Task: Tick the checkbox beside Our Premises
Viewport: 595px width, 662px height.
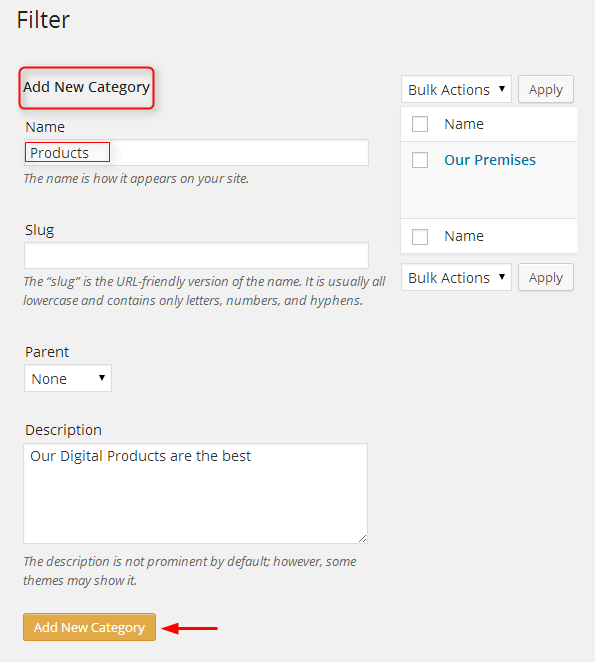Action: (420, 160)
